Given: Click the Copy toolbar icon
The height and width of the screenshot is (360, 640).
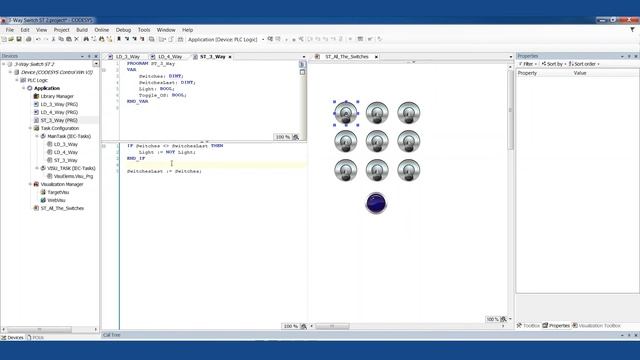Looking at the screenshot, I should click(x=61, y=39).
